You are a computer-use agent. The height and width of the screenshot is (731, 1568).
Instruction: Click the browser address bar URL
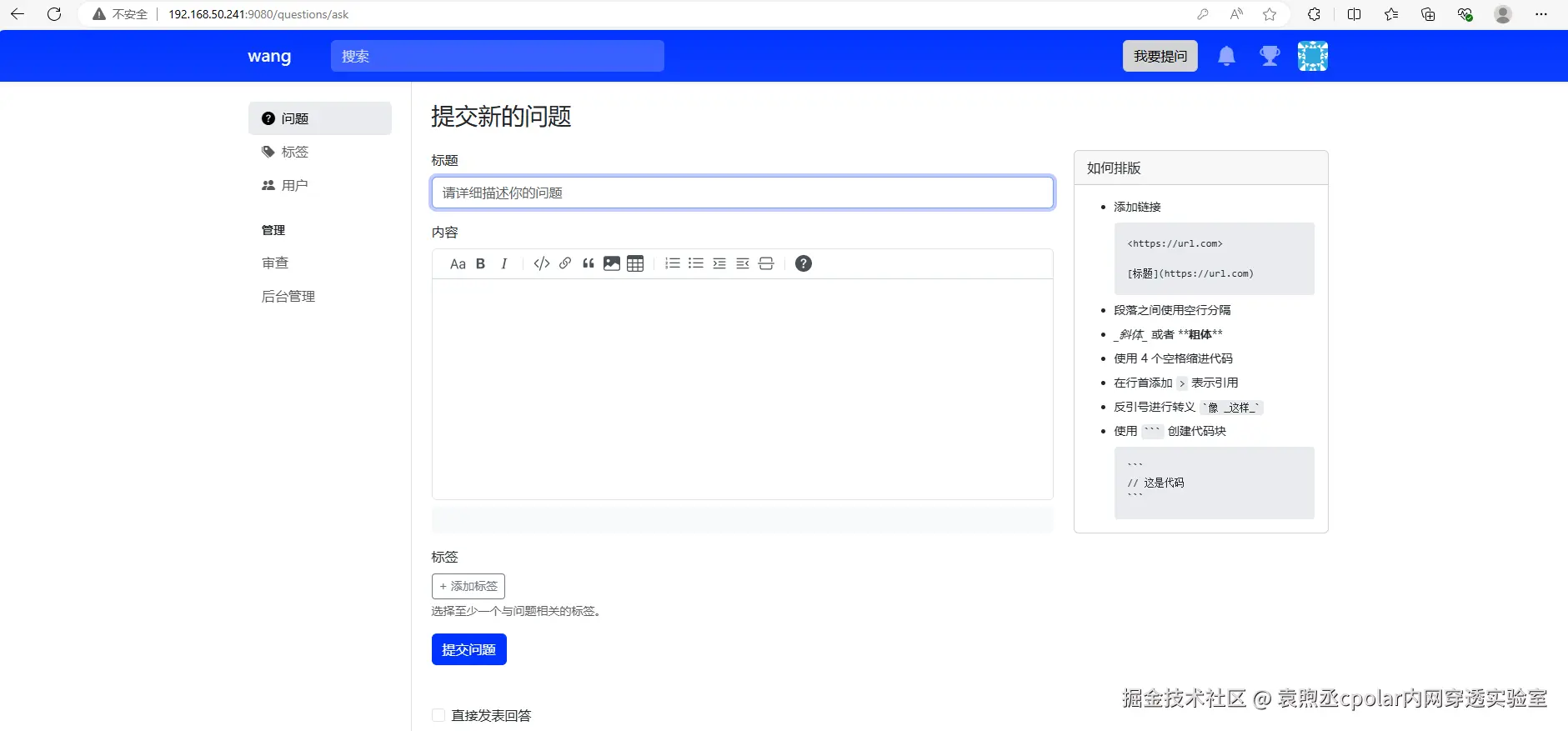tap(258, 14)
